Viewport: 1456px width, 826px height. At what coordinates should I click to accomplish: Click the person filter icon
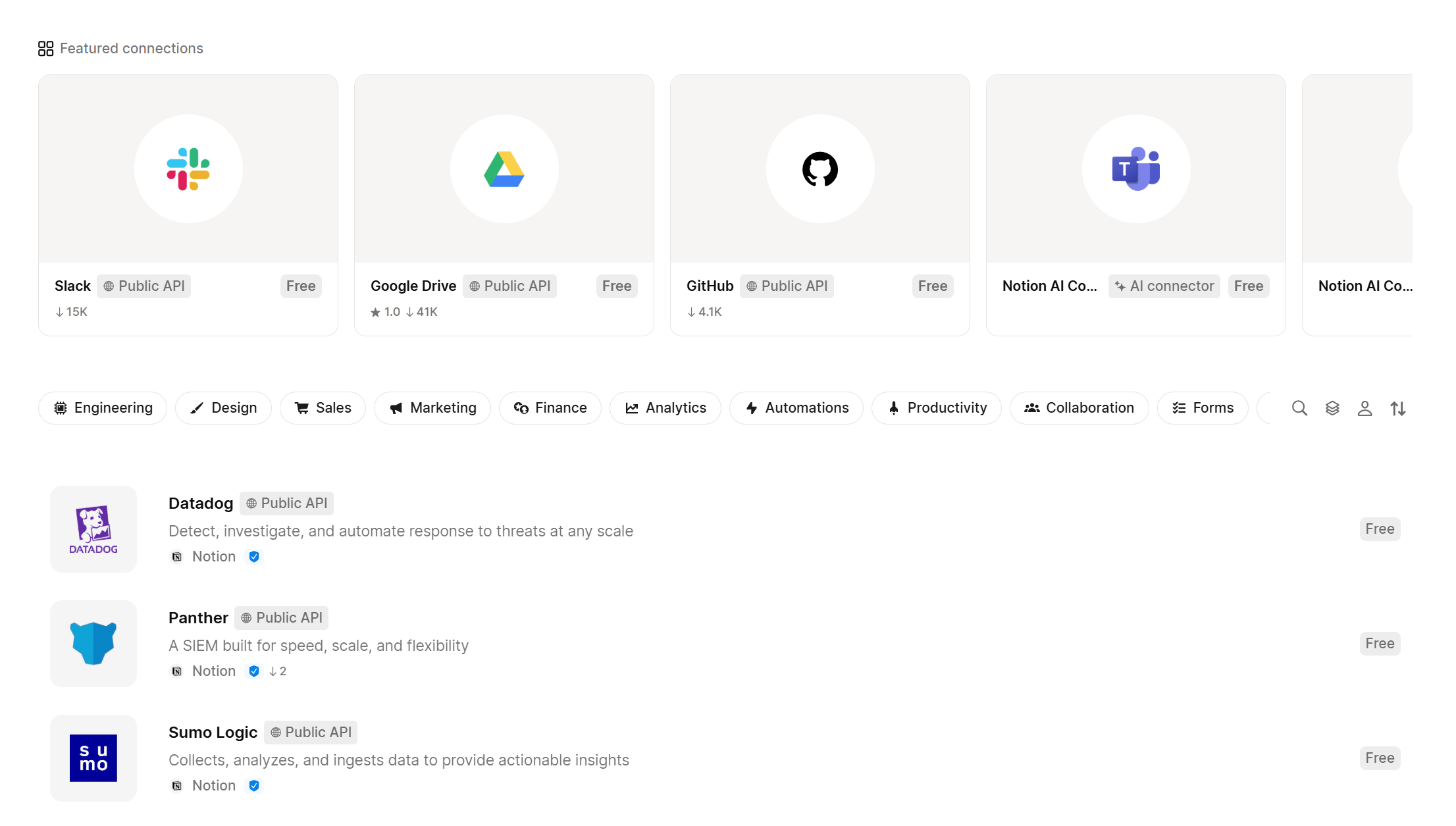click(1365, 408)
